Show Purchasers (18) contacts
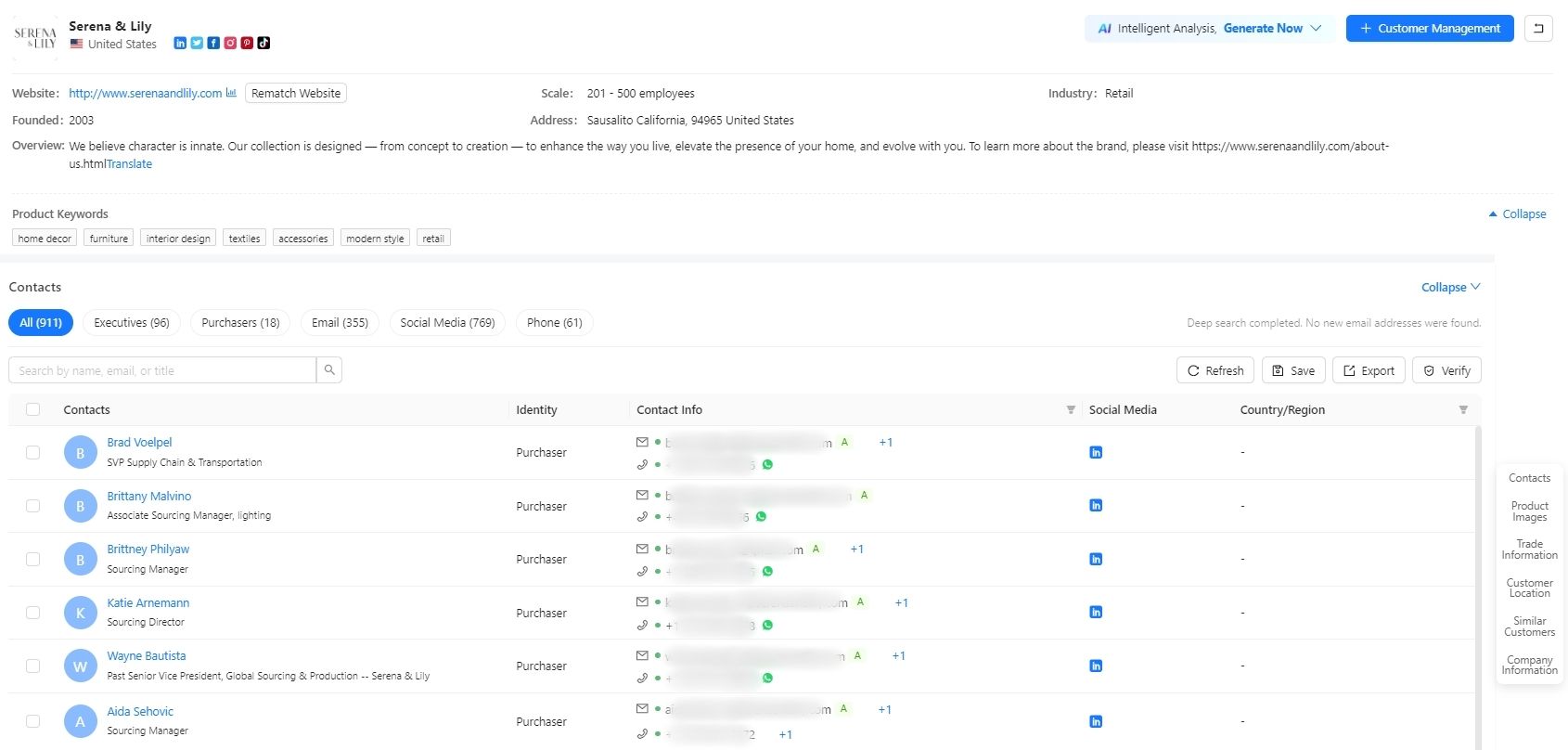 click(240, 323)
